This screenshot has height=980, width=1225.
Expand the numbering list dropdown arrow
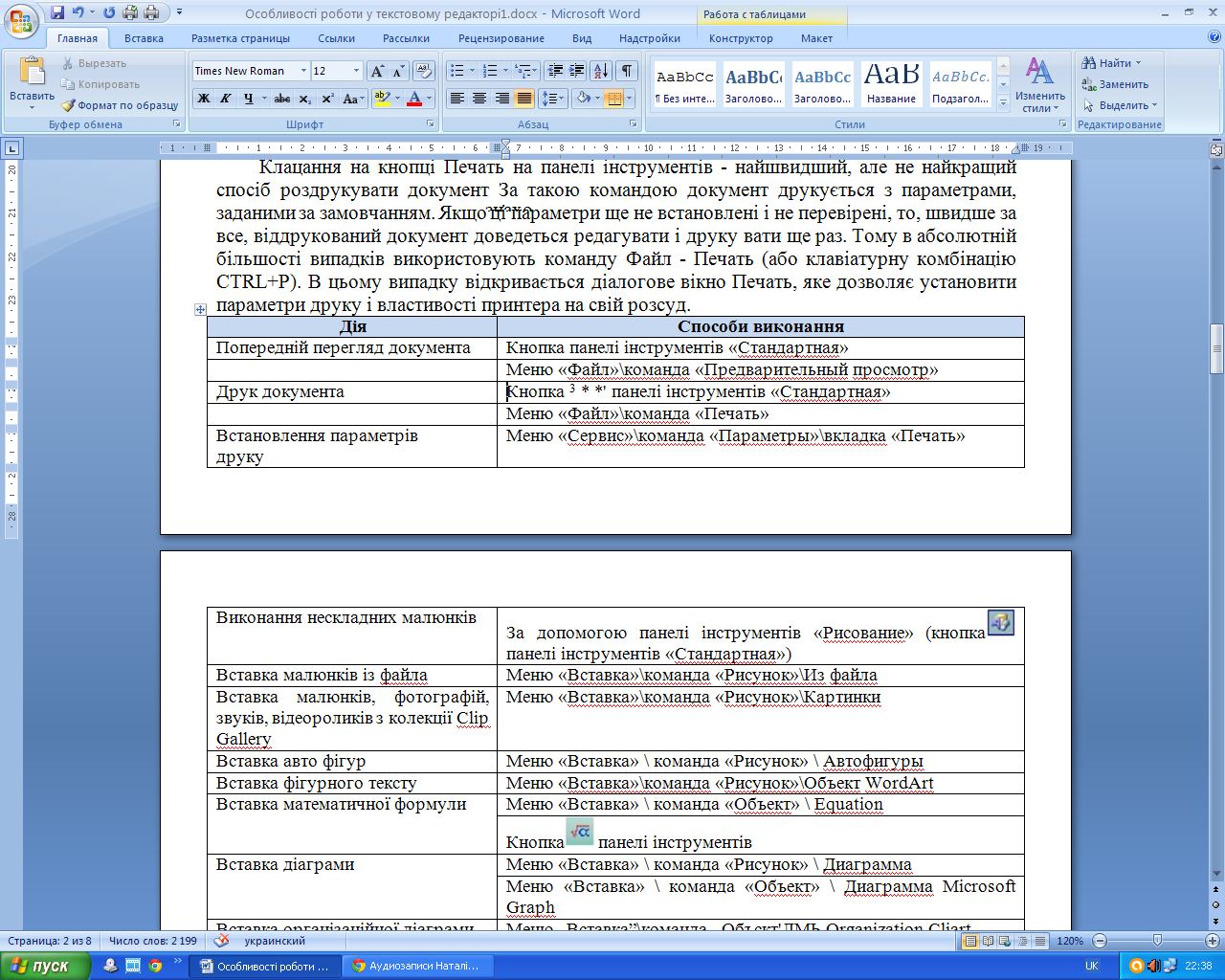point(505,71)
